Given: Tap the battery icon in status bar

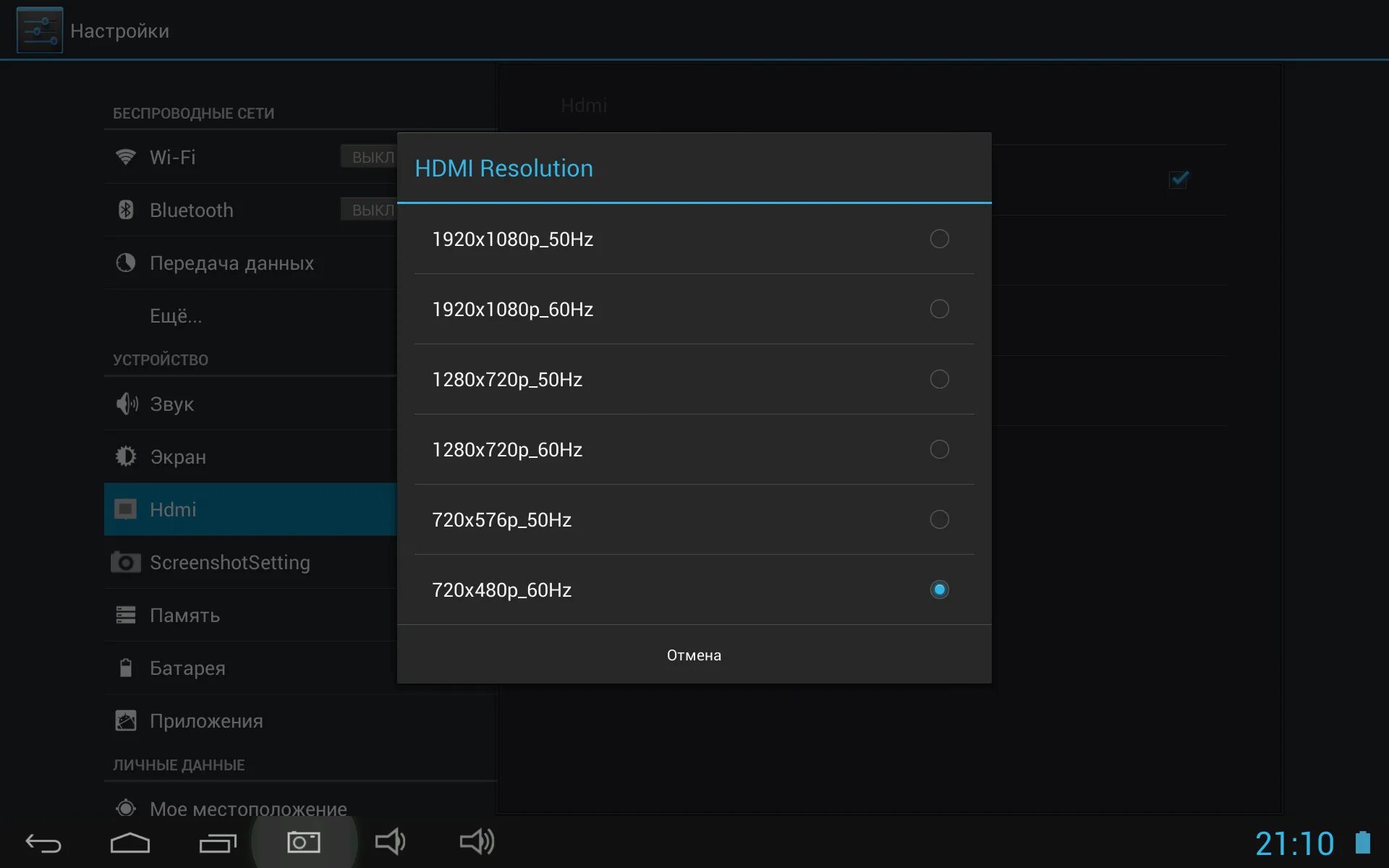Looking at the screenshot, I should (x=1362, y=843).
